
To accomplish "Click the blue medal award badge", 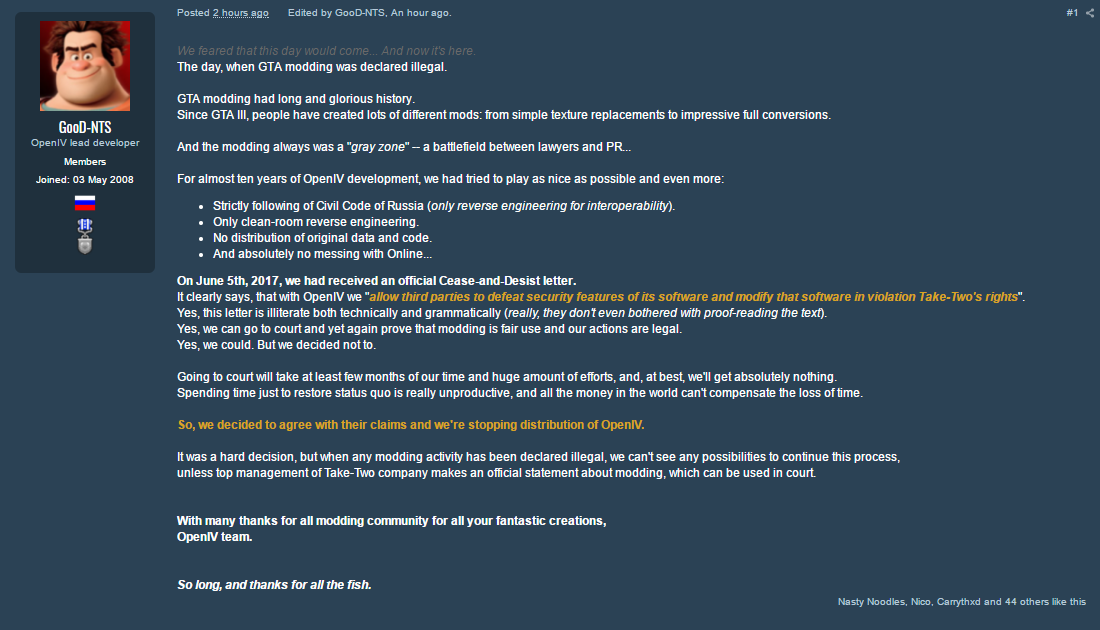I will coord(85,226).
